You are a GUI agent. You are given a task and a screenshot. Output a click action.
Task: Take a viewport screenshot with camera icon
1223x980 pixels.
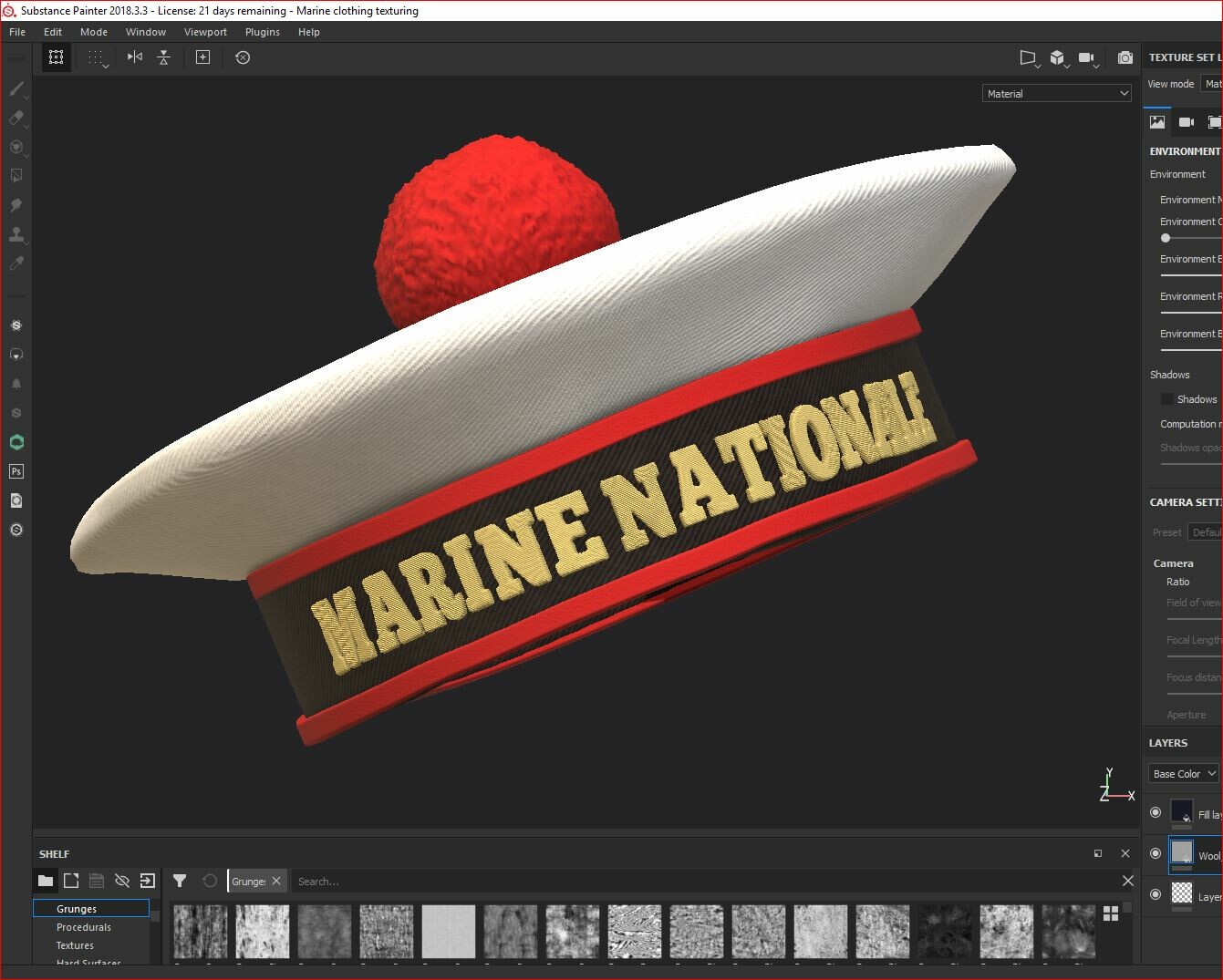[x=1125, y=57]
